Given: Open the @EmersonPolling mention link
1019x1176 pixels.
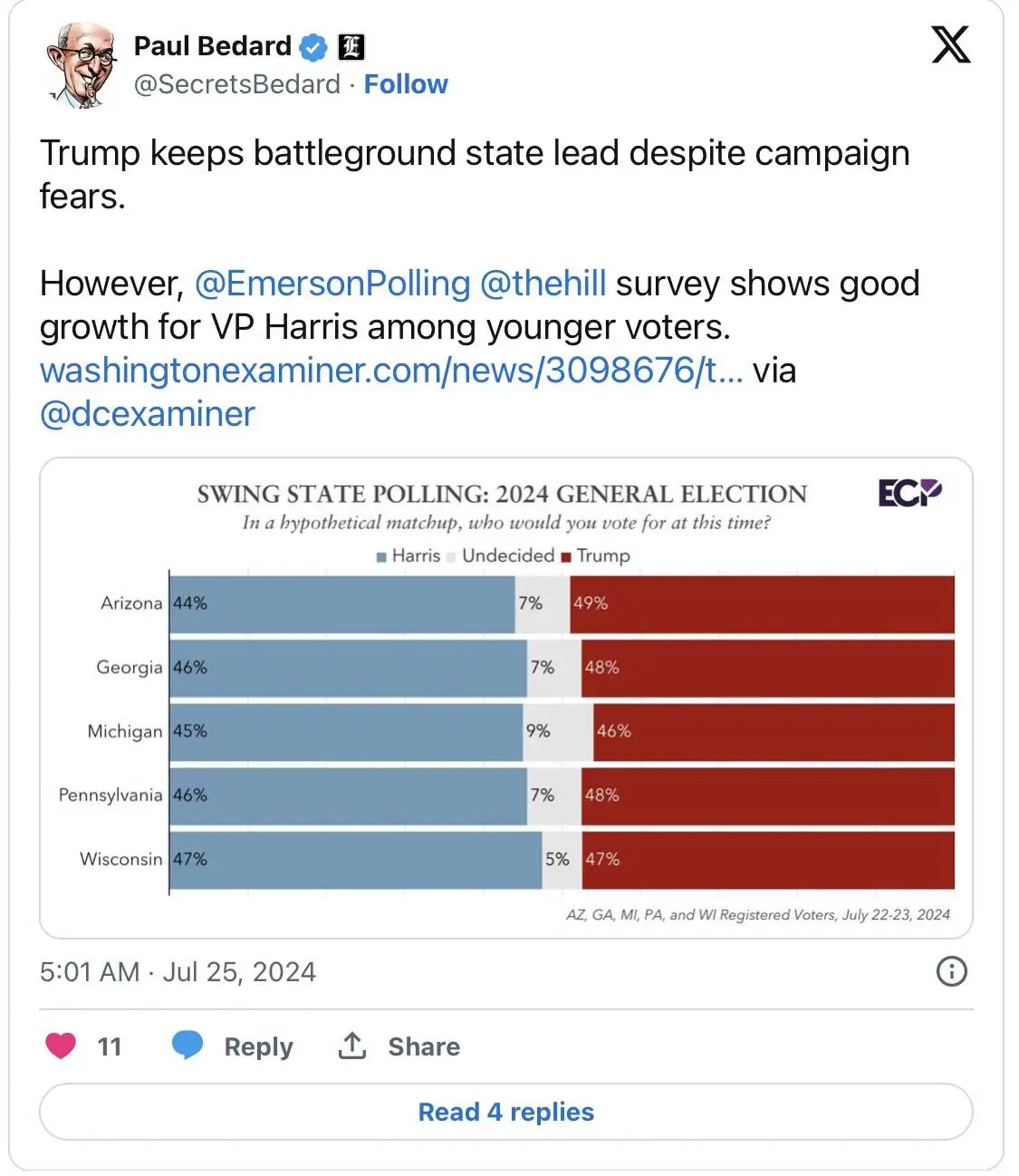Looking at the screenshot, I should click(332, 284).
